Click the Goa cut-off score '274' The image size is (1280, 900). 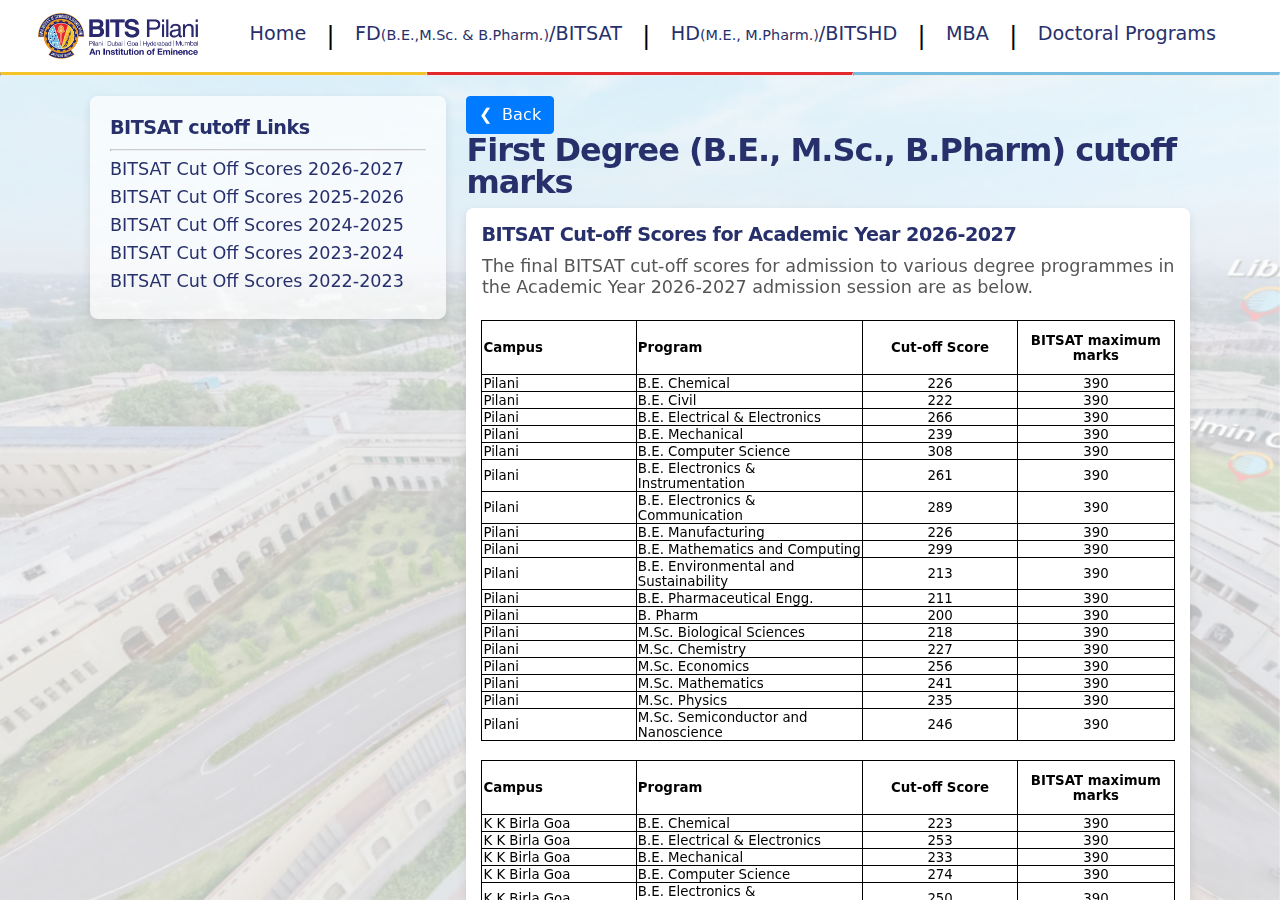pos(940,874)
